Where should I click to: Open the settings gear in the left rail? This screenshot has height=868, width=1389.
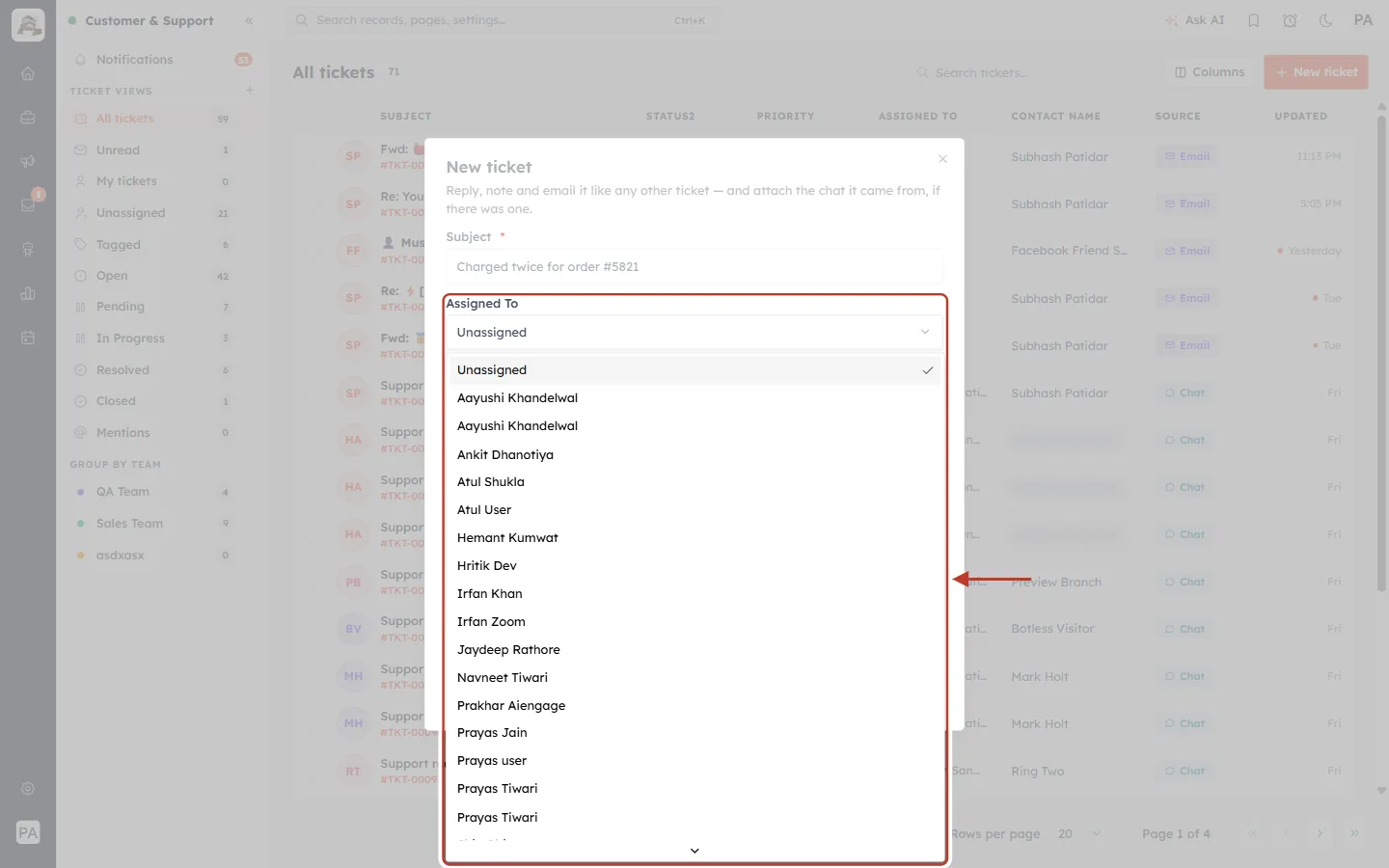(x=28, y=788)
